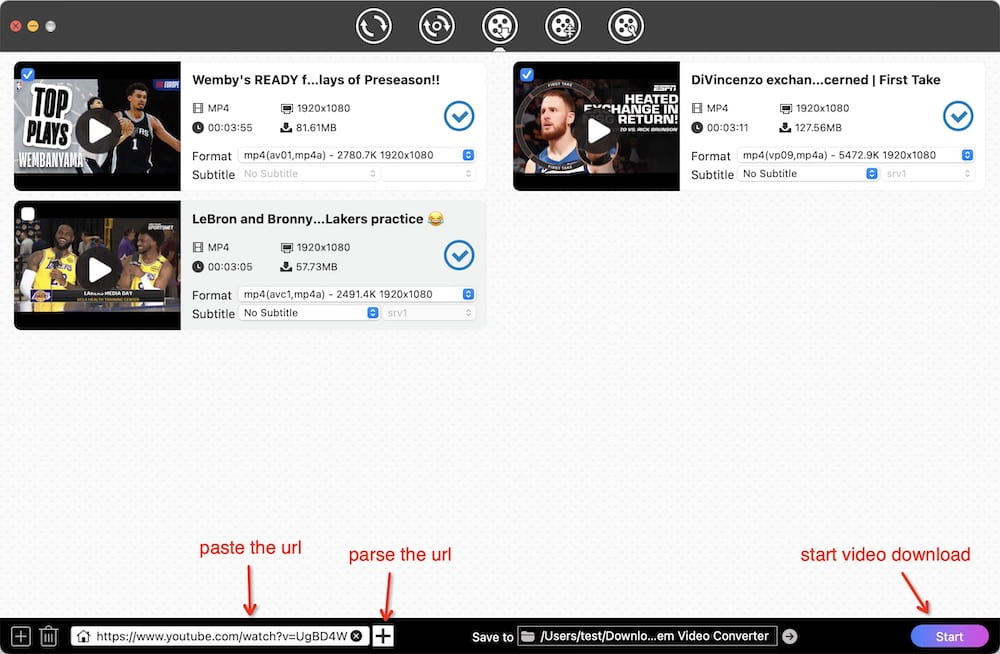Click the arrow next to the Save to path

tap(789, 635)
